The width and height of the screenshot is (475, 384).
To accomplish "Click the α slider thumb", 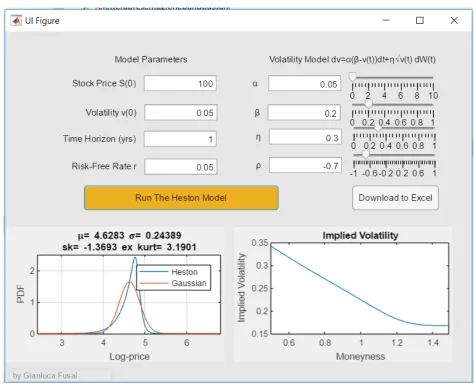I will (x=352, y=77).
